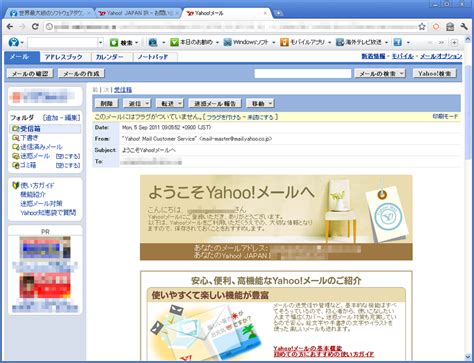Click the 受信箱 folder icon
474x363 pixels.
pyautogui.click(x=15, y=129)
